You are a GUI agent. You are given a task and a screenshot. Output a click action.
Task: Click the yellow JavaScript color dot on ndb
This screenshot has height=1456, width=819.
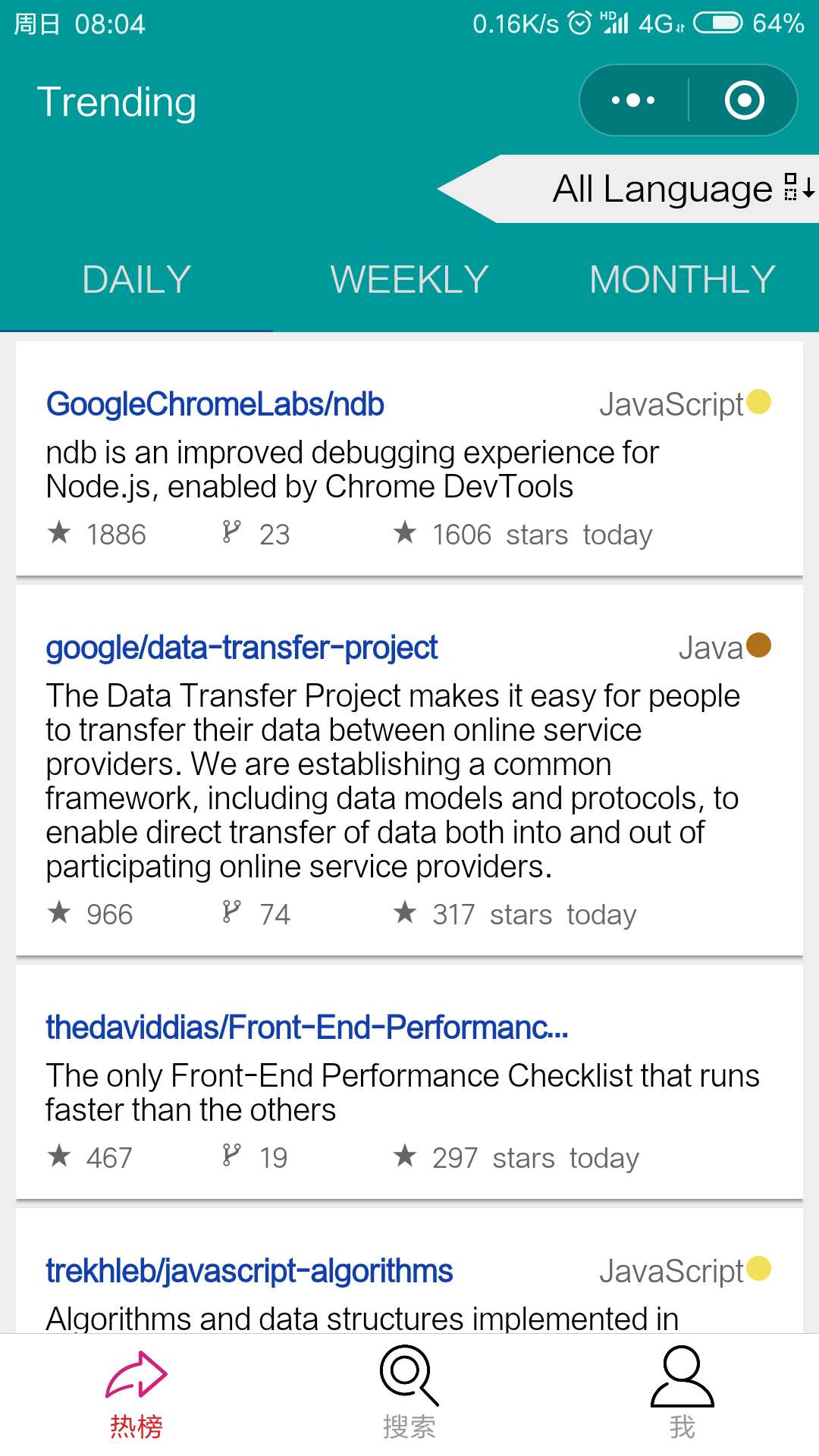[x=758, y=402]
